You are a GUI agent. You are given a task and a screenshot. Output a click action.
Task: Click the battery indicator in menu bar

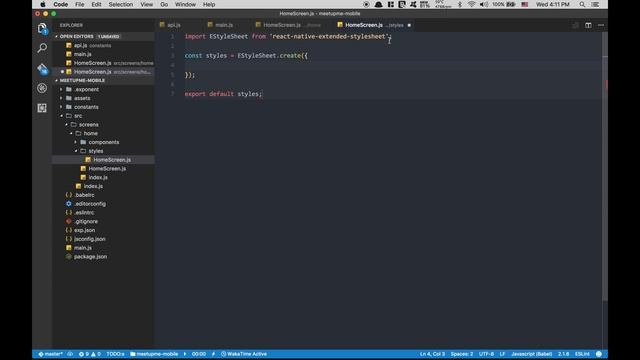(504, 4)
